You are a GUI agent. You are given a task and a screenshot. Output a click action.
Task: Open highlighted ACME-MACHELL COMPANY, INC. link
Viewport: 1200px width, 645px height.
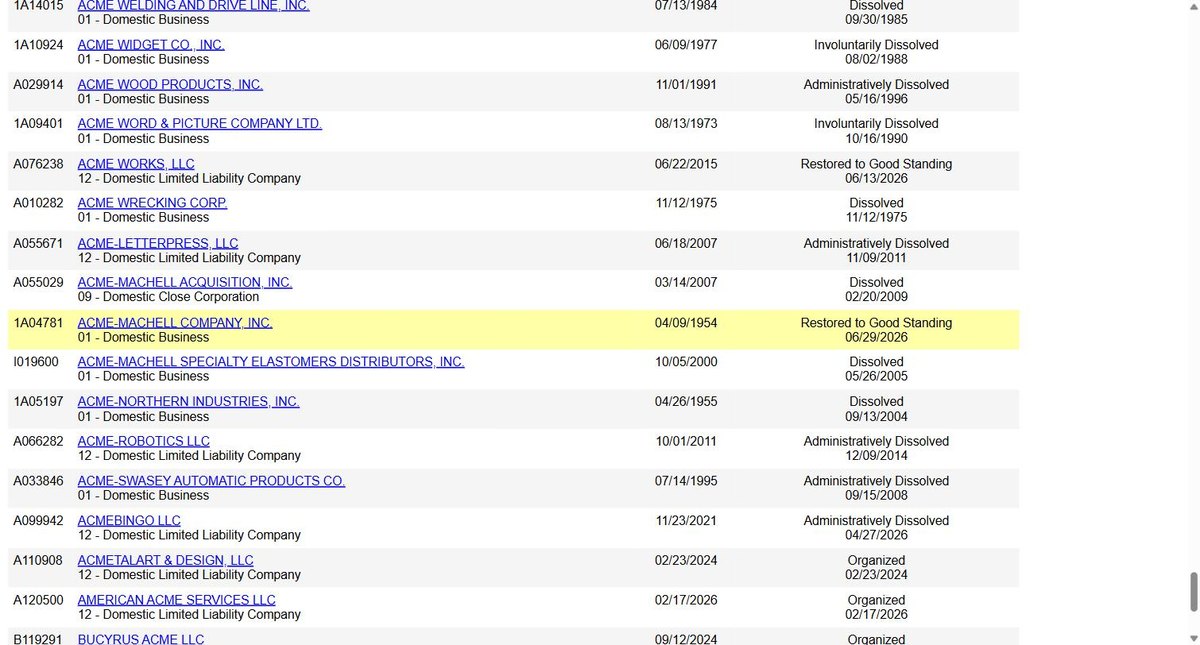coord(175,323)
